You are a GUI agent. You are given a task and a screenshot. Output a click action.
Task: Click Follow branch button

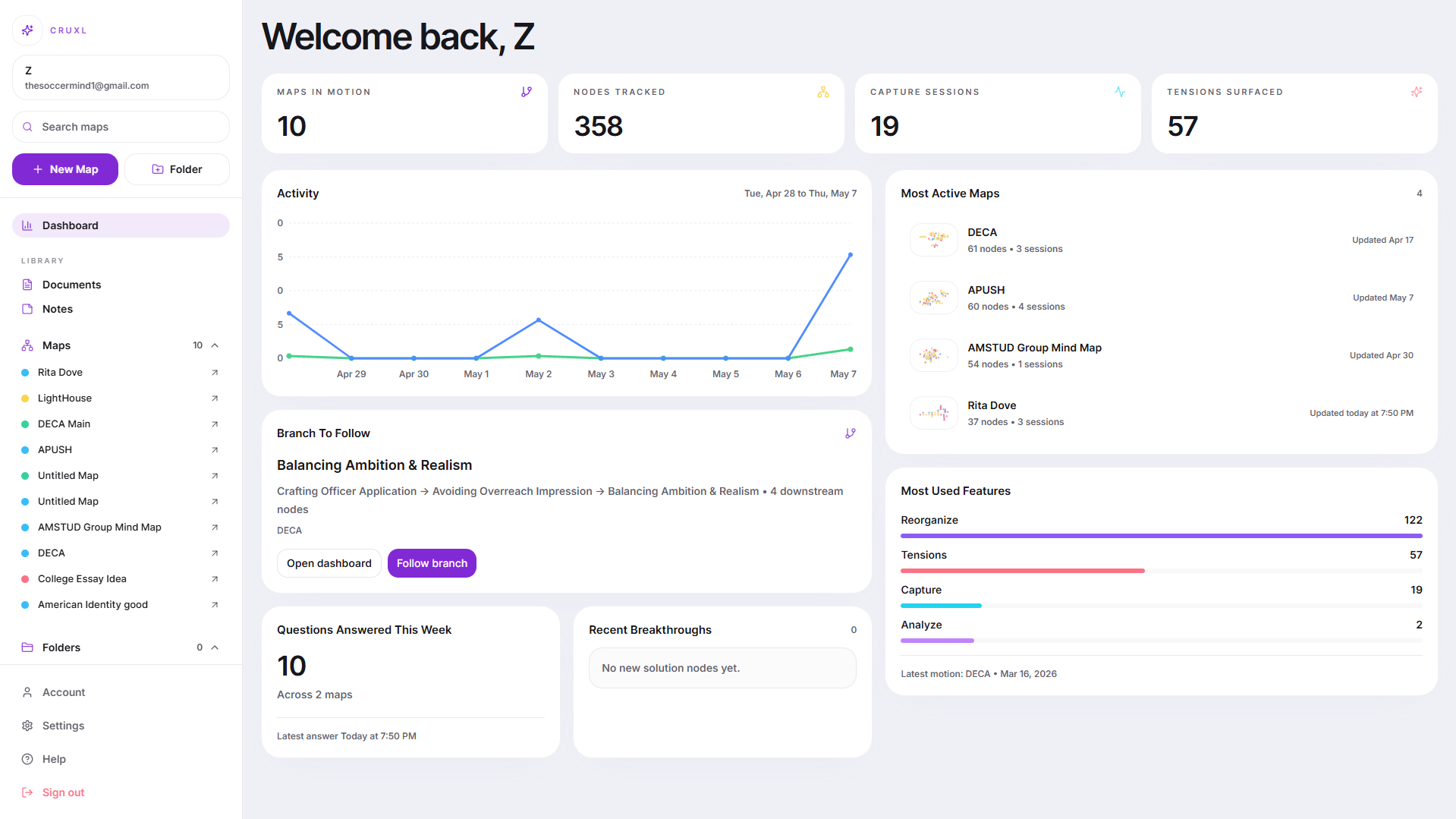point(432,563)
